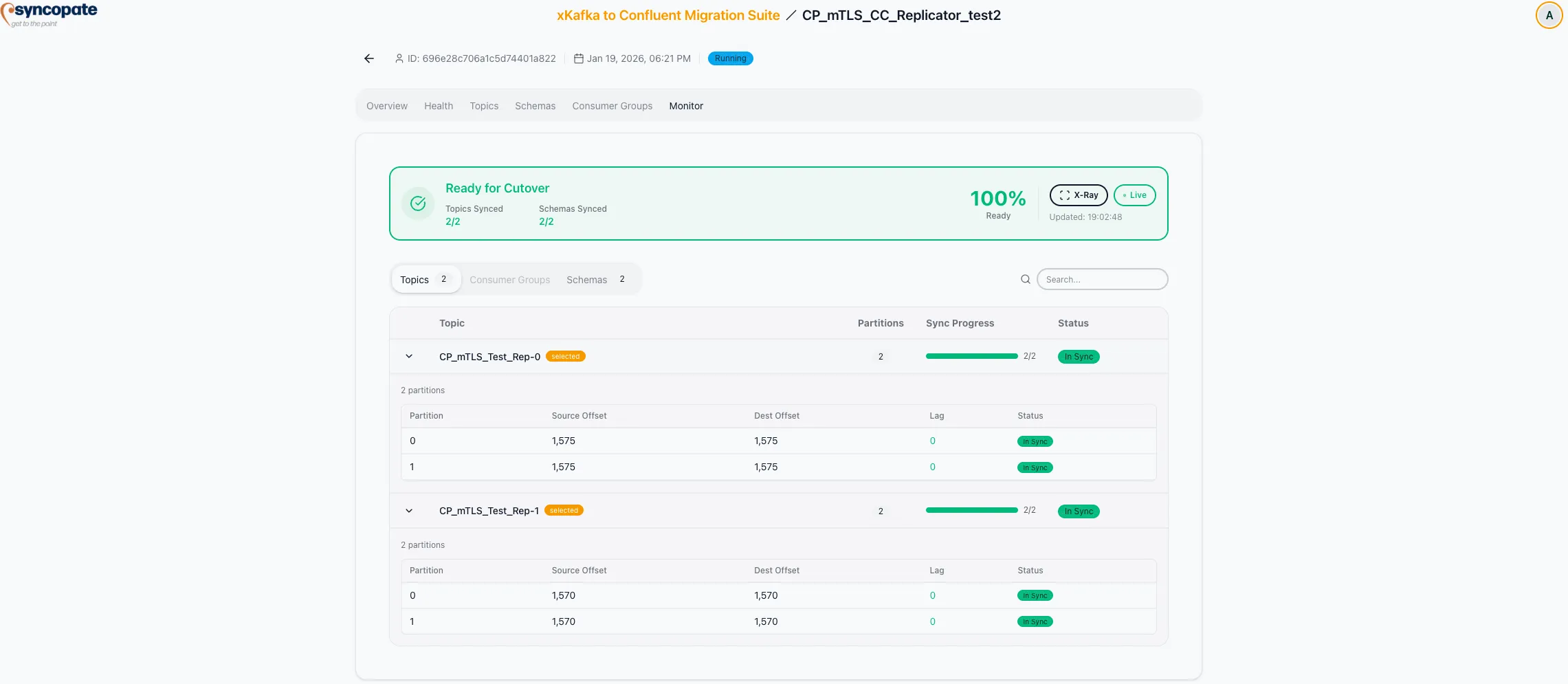Click the calendar icon next to the date
This screenshot has height=684, width=1568.
point(579,58)
